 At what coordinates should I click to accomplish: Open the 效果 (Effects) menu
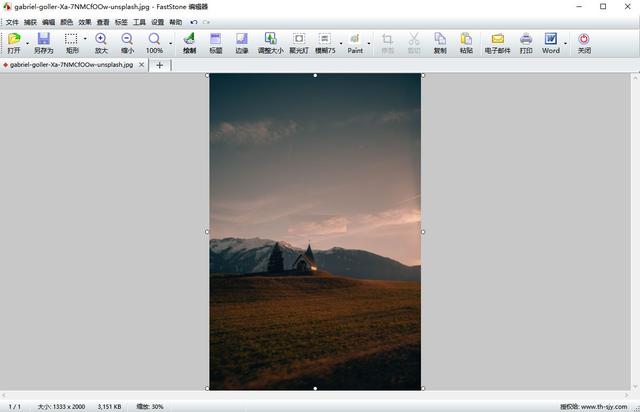point(84,21)
